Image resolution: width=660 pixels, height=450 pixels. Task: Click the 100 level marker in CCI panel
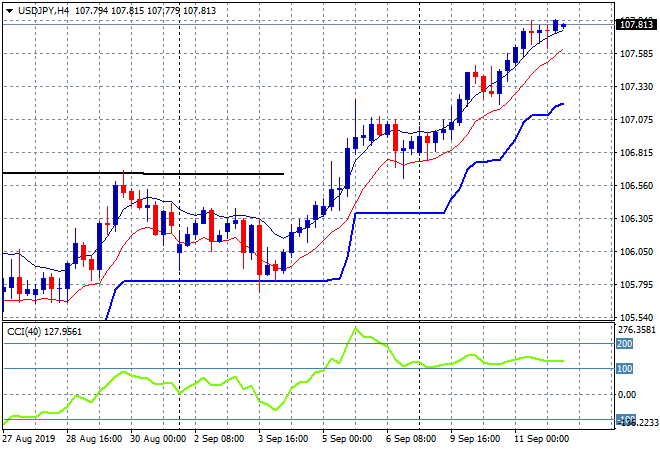pyautogui.click(x=624, y=368)
